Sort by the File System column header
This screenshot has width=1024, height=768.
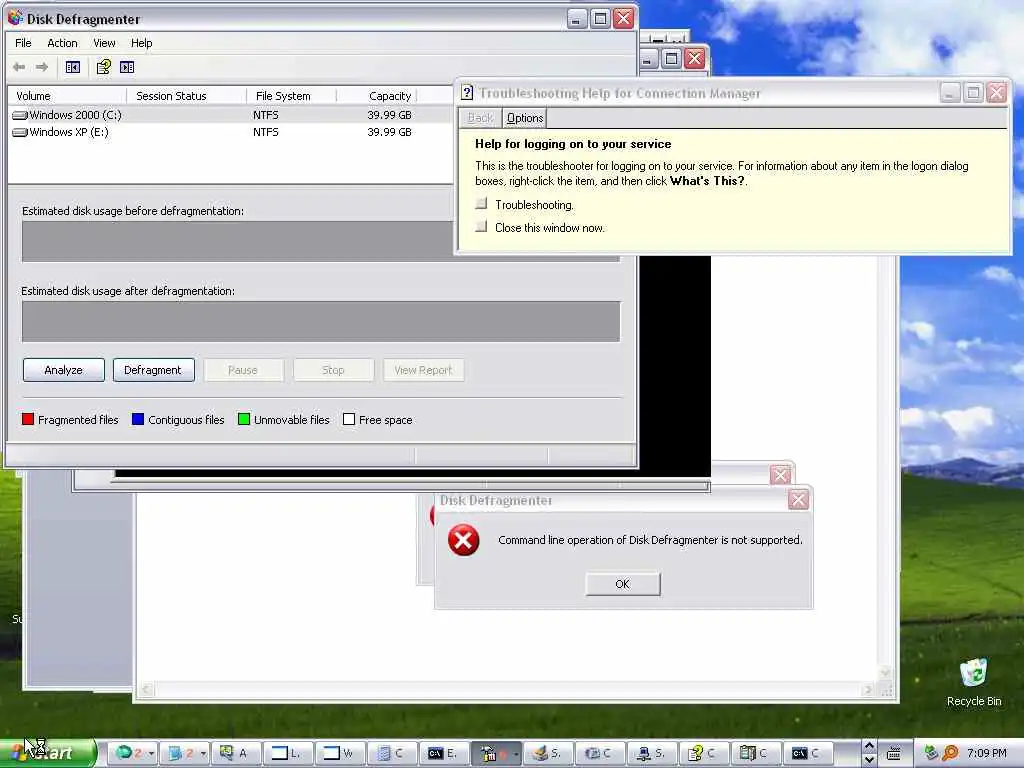tap(292, 96)
